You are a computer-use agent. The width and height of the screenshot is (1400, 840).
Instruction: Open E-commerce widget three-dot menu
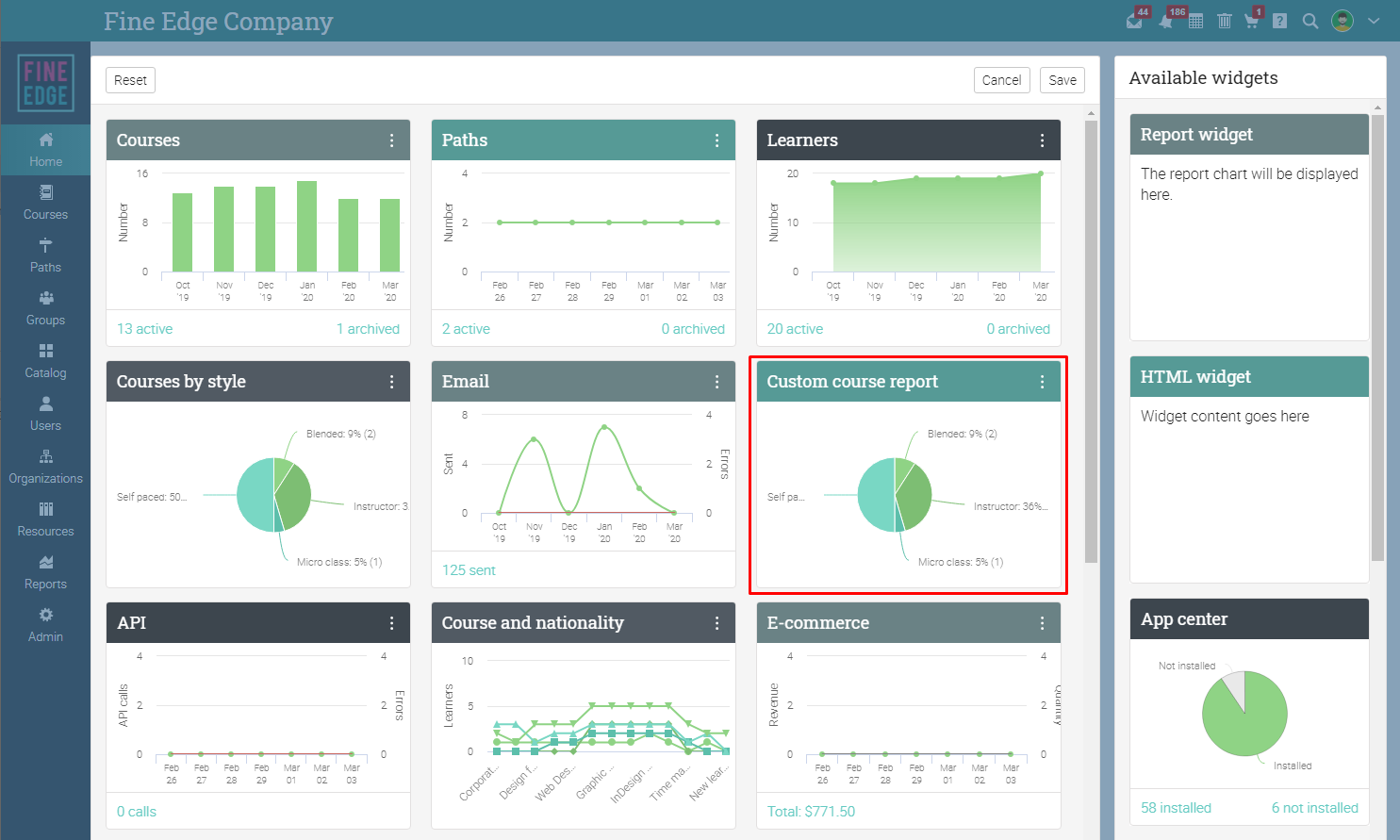coord(1042,623)
